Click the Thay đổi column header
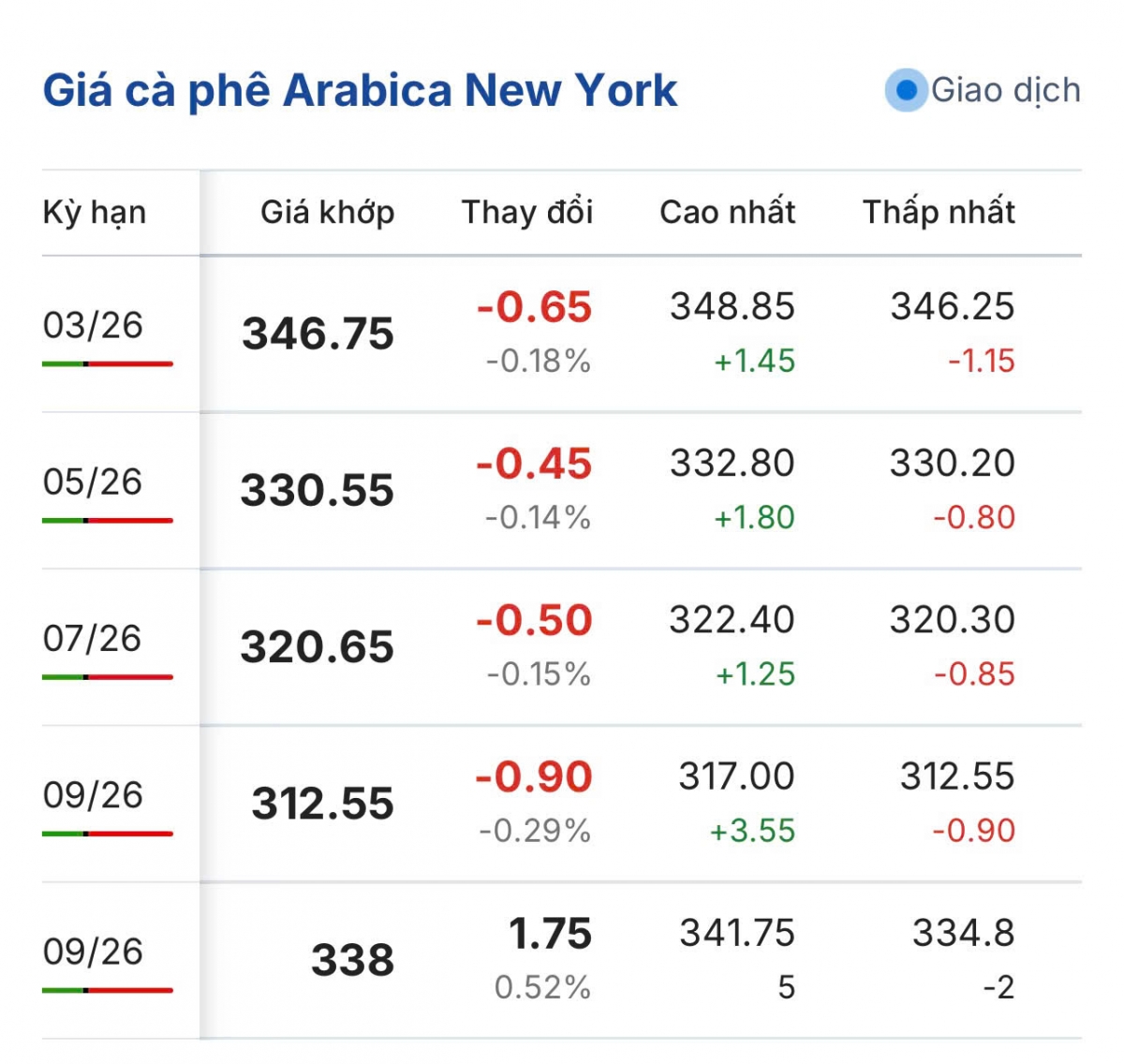Screen dimensions: 1124x1064 527,213
